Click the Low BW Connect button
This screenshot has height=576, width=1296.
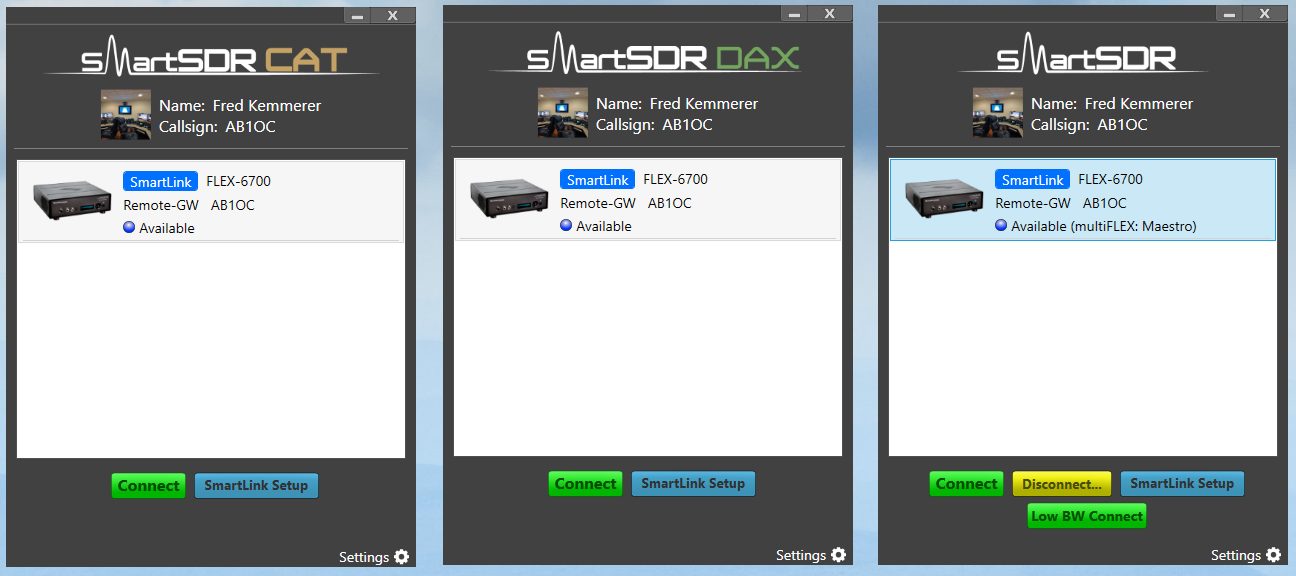point(1087,517)
